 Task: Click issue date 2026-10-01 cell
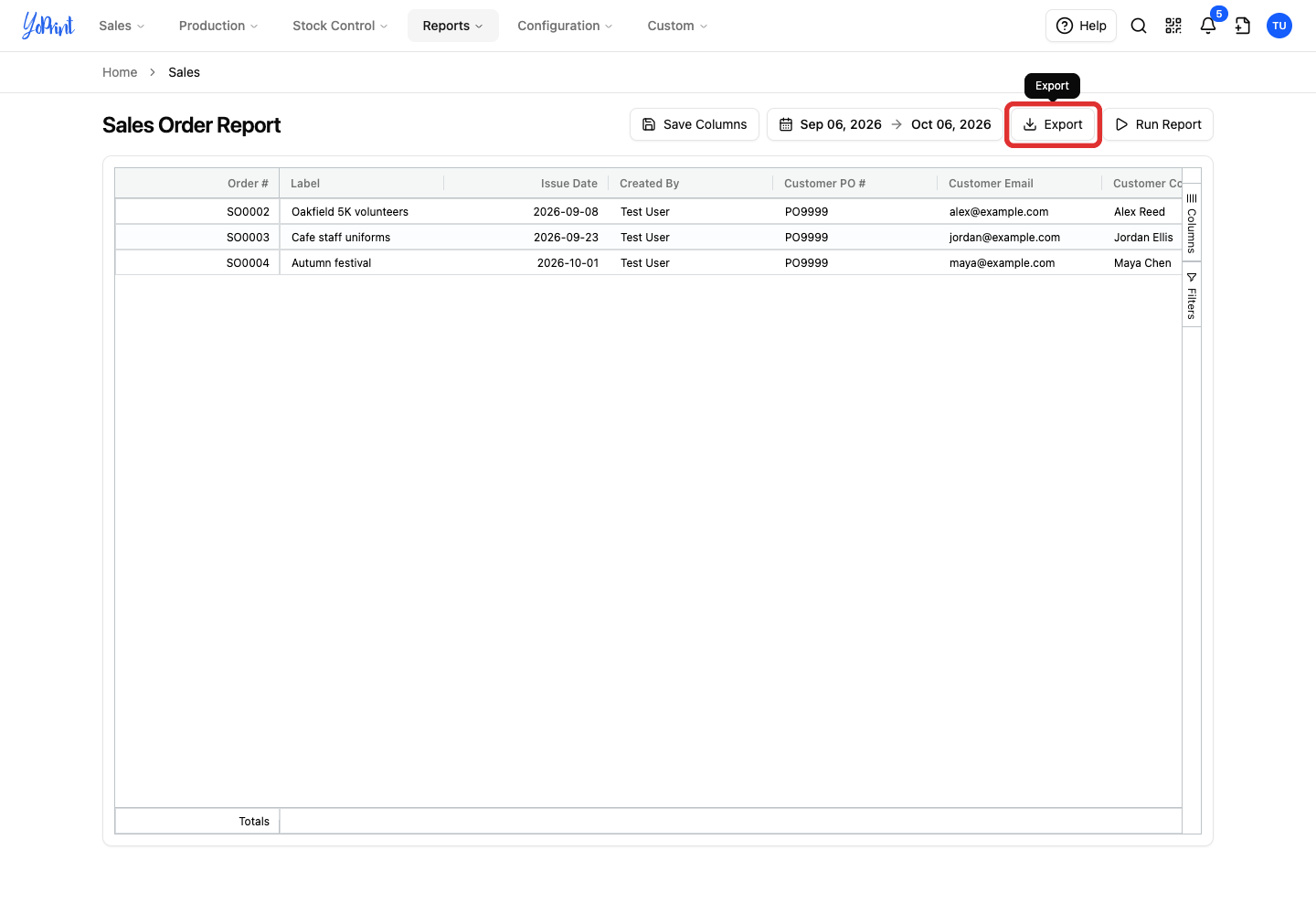tap(526, 263)
